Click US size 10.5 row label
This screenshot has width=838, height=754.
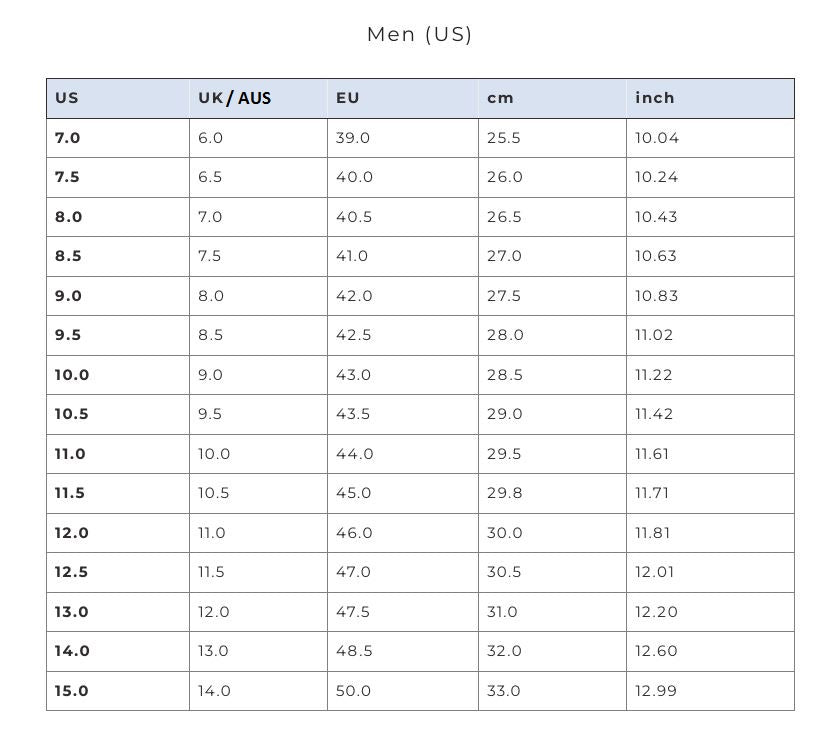pos(71,414)
